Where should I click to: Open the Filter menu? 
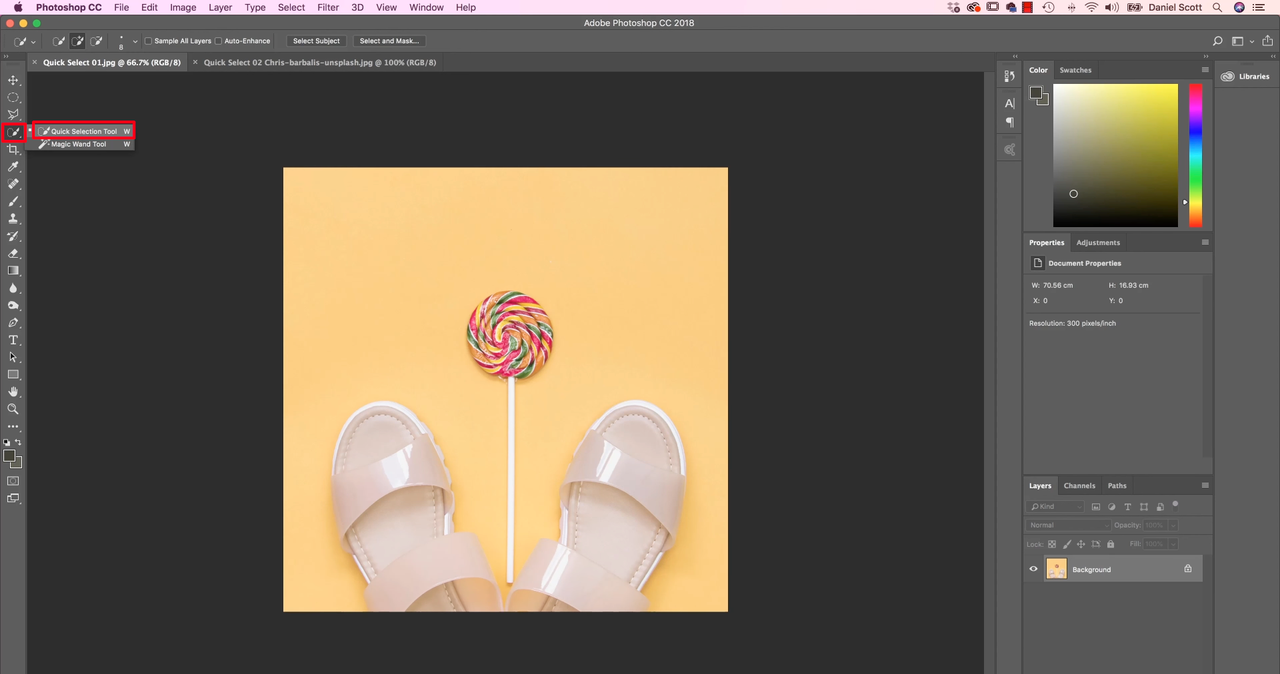click(x=328, y=7)
